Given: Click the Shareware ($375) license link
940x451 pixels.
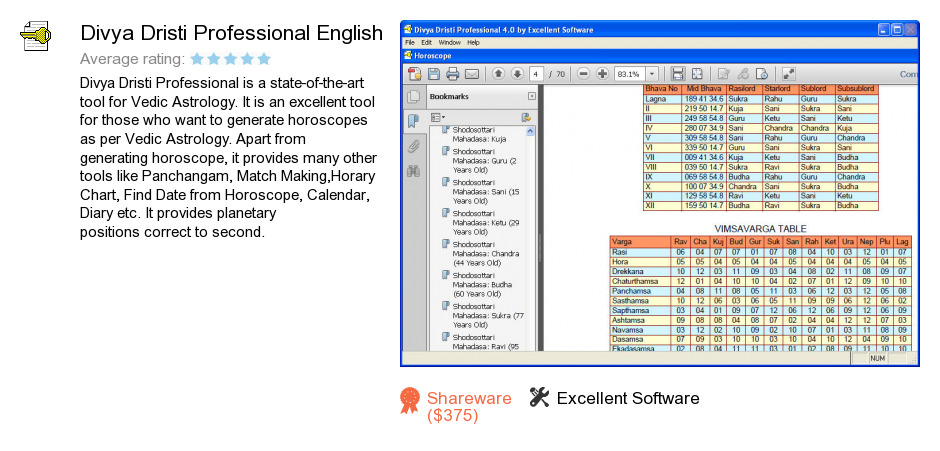Looking at the screenshot, I should point(469,406).
